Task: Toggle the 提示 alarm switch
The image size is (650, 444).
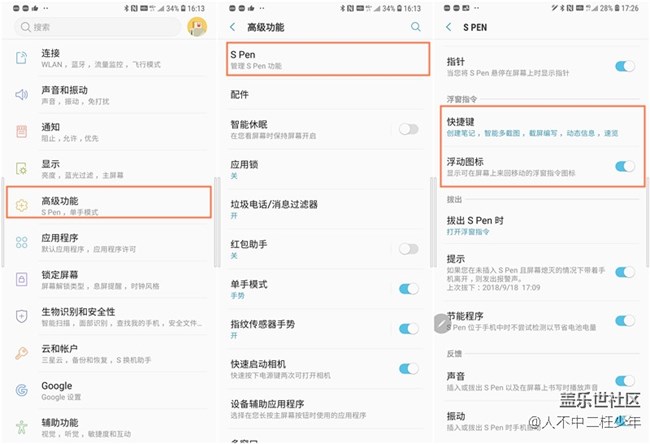Action: 625,272
